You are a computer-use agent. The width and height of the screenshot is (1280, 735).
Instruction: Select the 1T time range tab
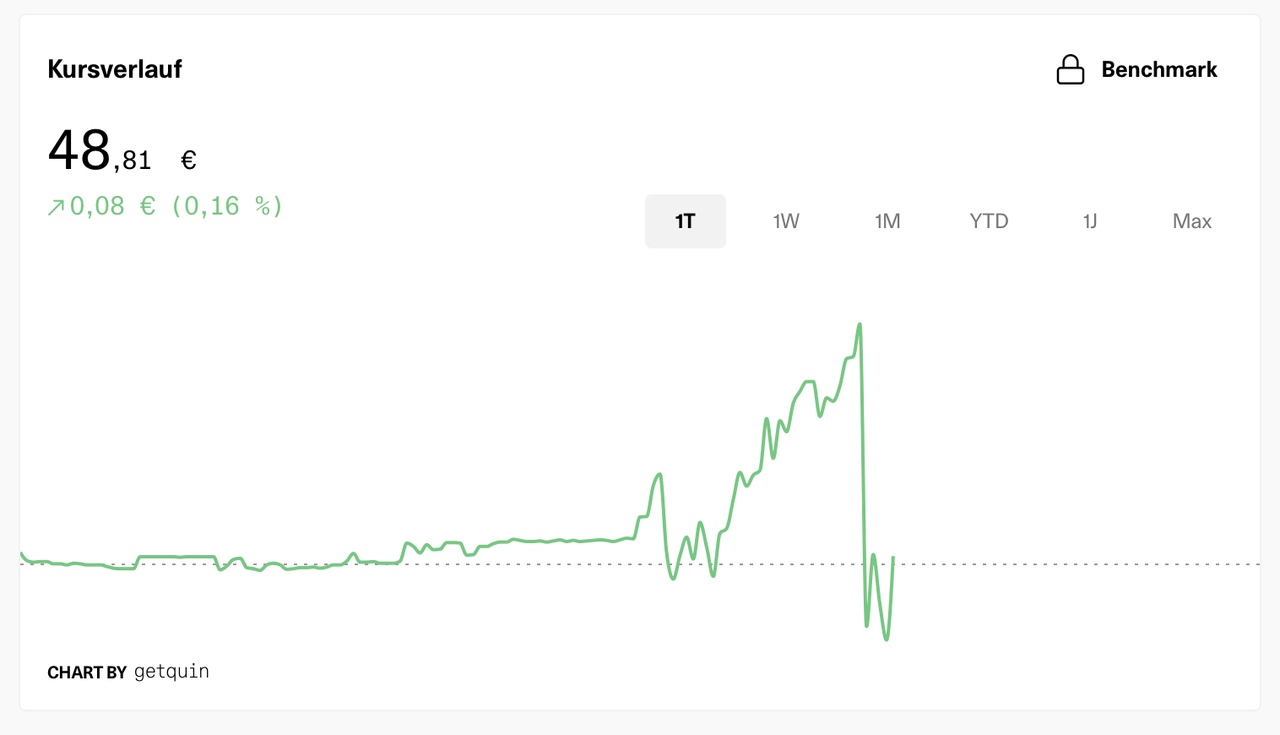click(x=685, y=221)
